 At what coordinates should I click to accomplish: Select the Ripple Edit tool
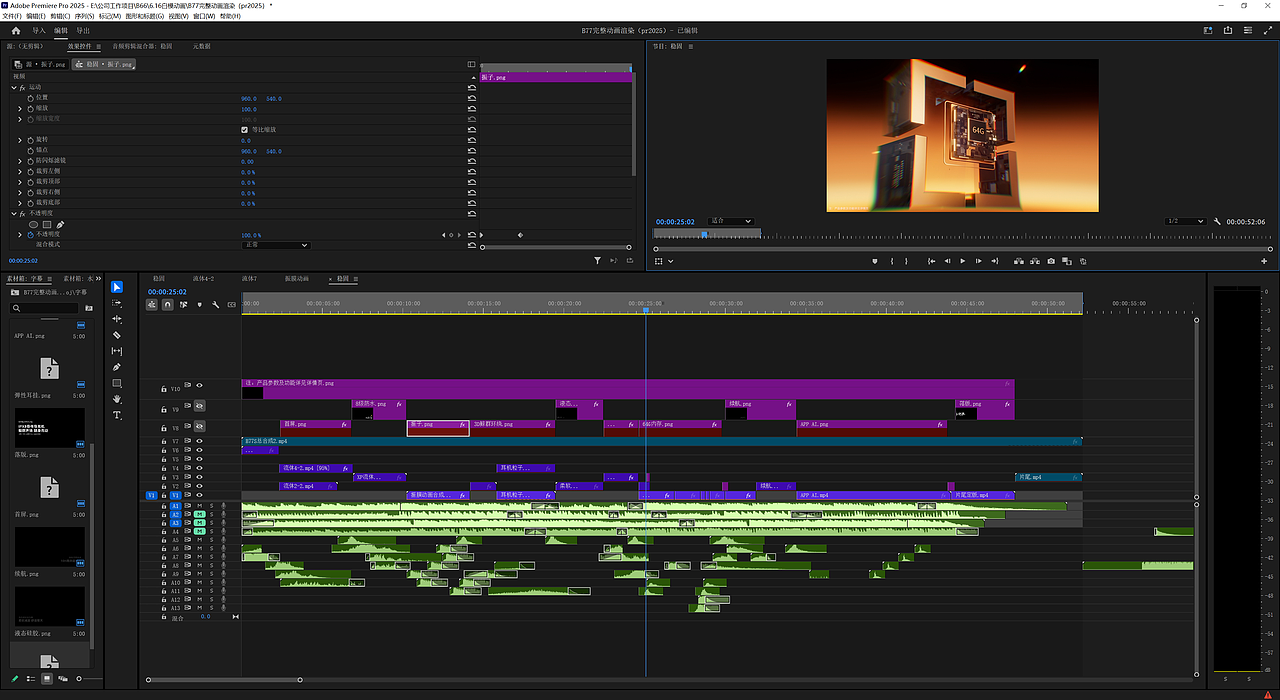click(x=117, y=319)
